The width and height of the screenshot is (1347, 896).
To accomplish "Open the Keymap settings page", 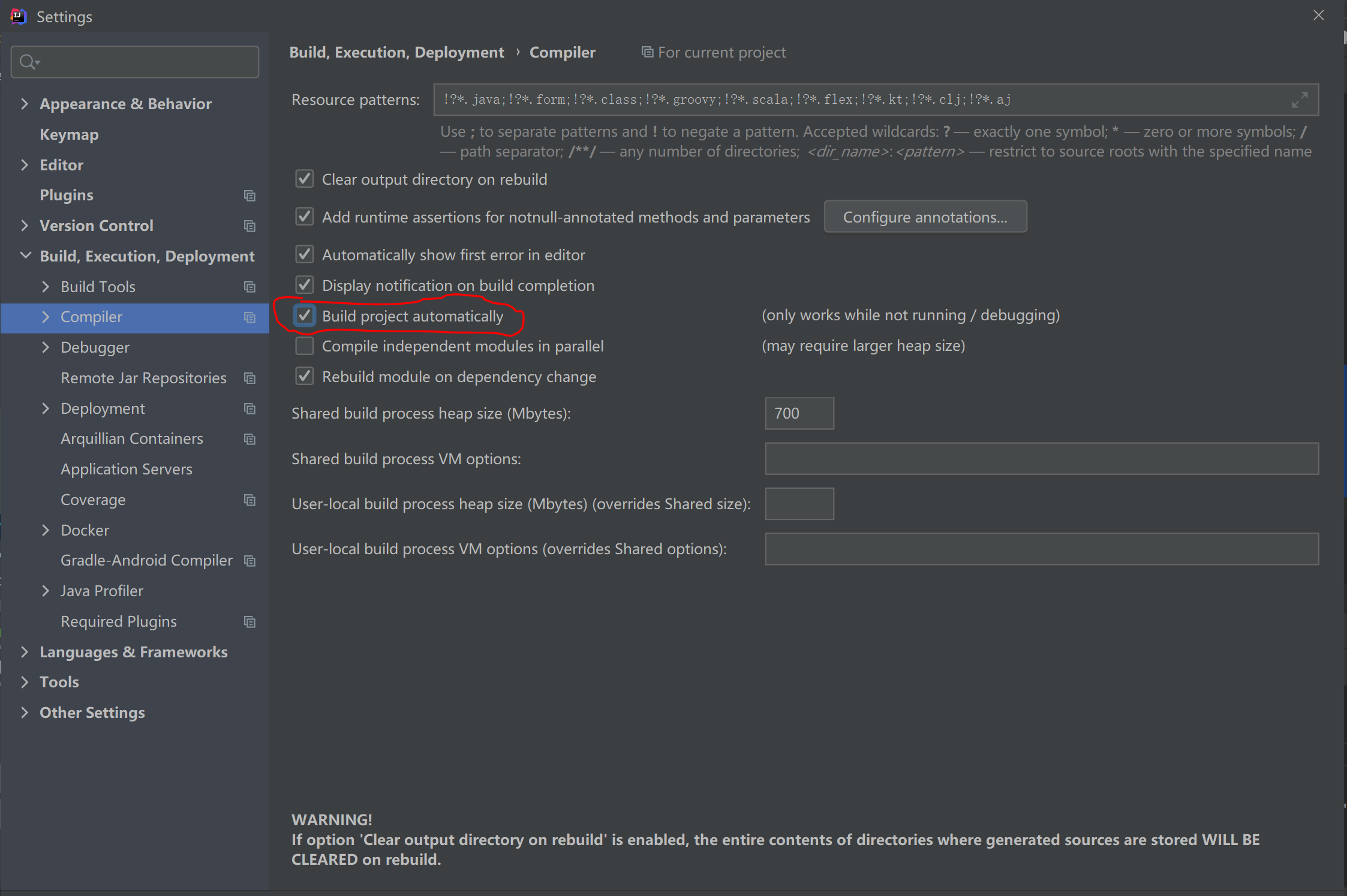I will pyautogui.click(x=69, y=134).
